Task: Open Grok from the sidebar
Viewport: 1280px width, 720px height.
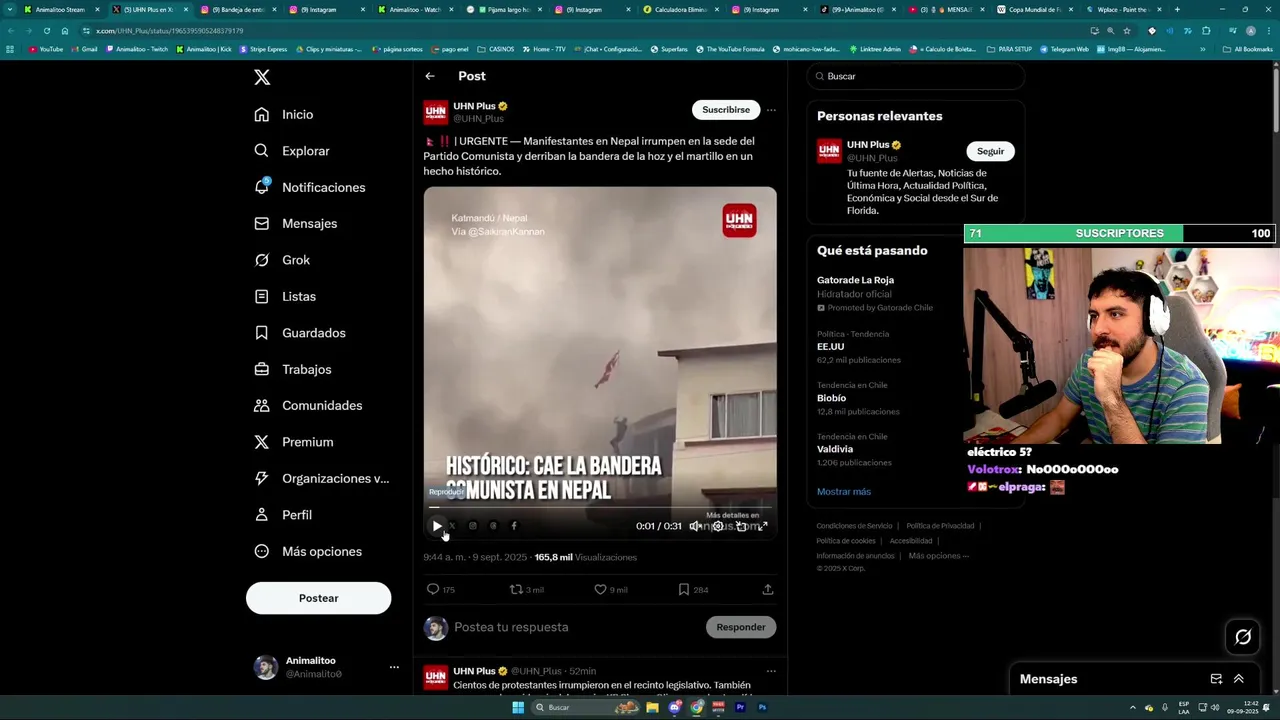Action: [x=282, y=260]
